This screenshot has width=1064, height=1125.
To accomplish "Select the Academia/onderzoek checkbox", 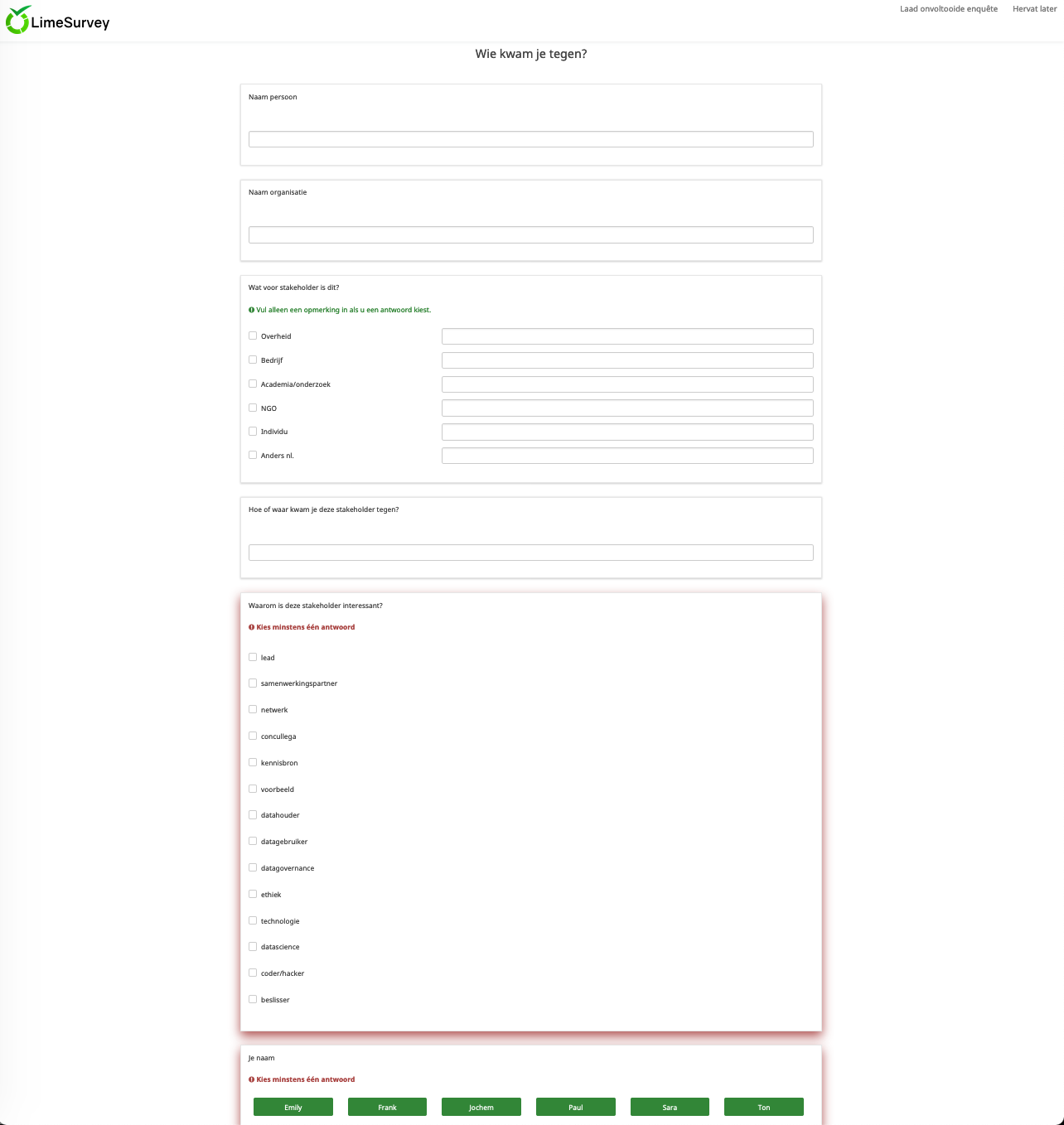I will [253, 384].
